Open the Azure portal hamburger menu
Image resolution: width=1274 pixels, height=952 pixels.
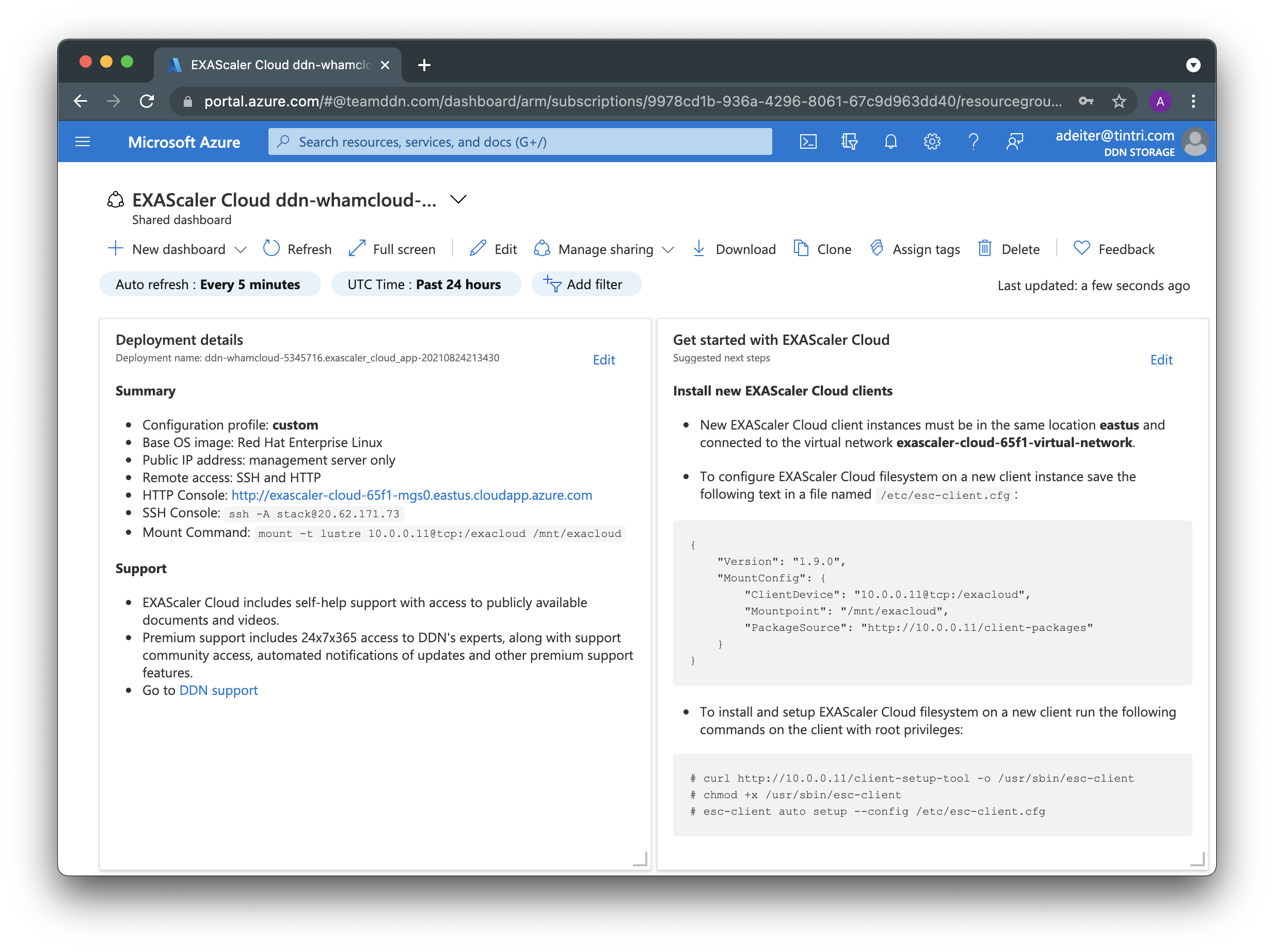[83, 141]
